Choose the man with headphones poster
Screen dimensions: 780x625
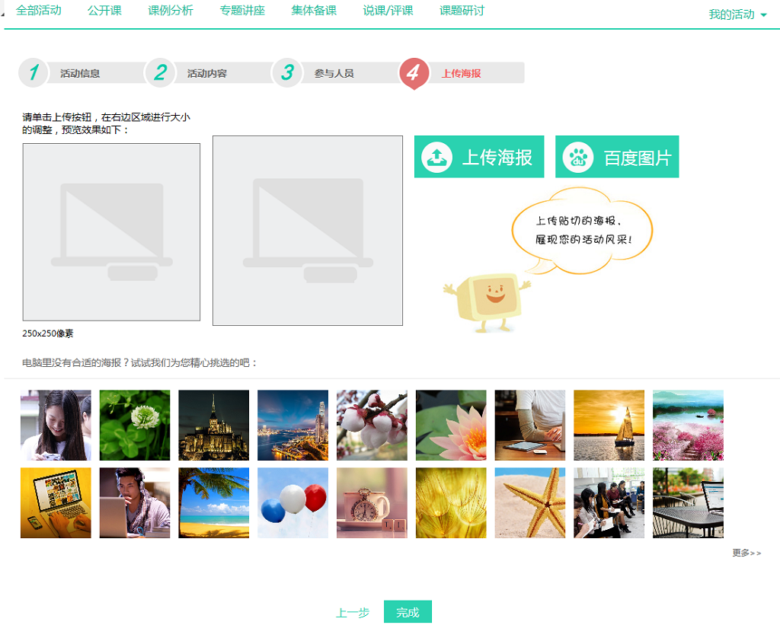coord(135,503)
